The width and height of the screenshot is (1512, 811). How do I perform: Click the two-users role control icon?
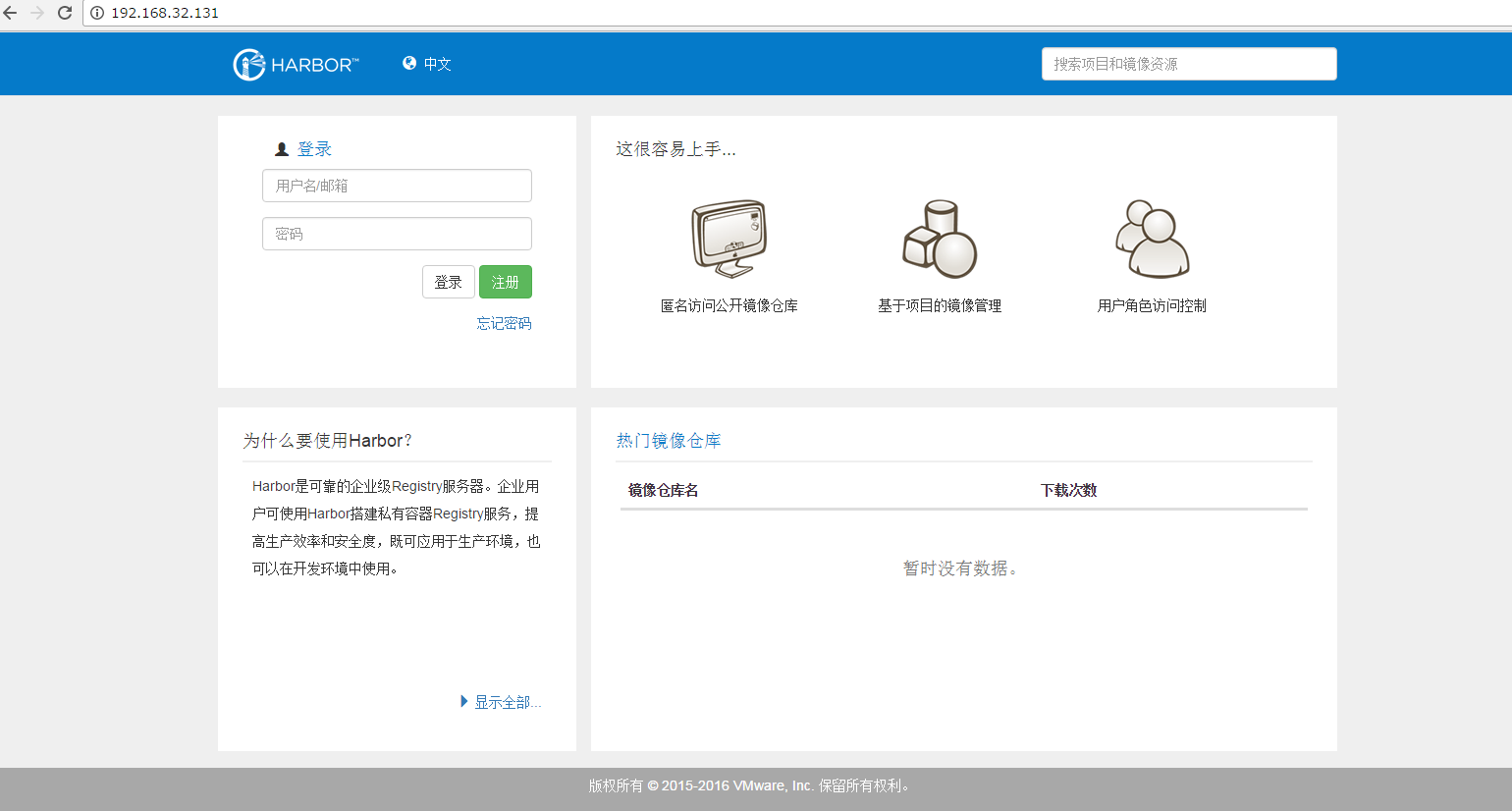(x=1152, y=239)
